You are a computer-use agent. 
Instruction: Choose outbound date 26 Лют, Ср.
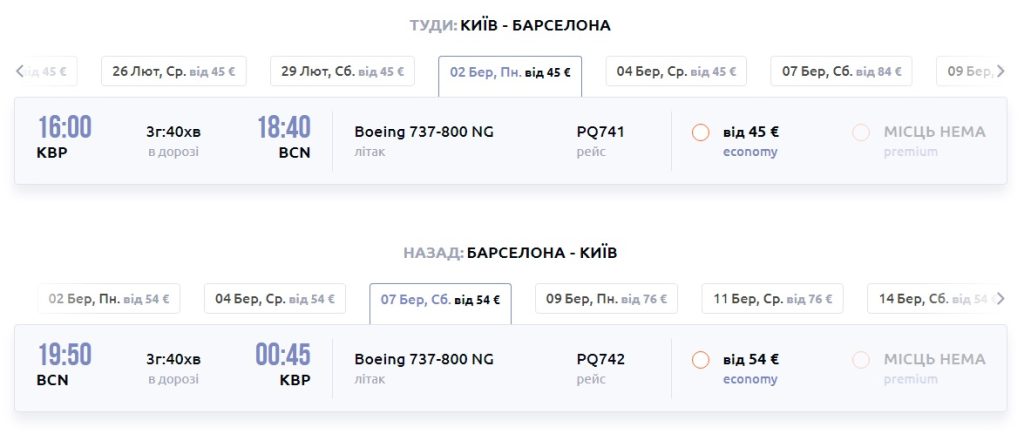pos(173,72)
